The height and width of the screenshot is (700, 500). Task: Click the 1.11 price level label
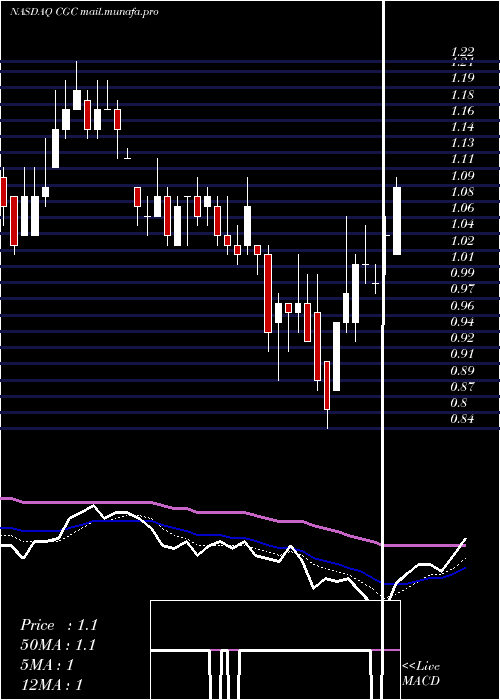pos(462,159)
